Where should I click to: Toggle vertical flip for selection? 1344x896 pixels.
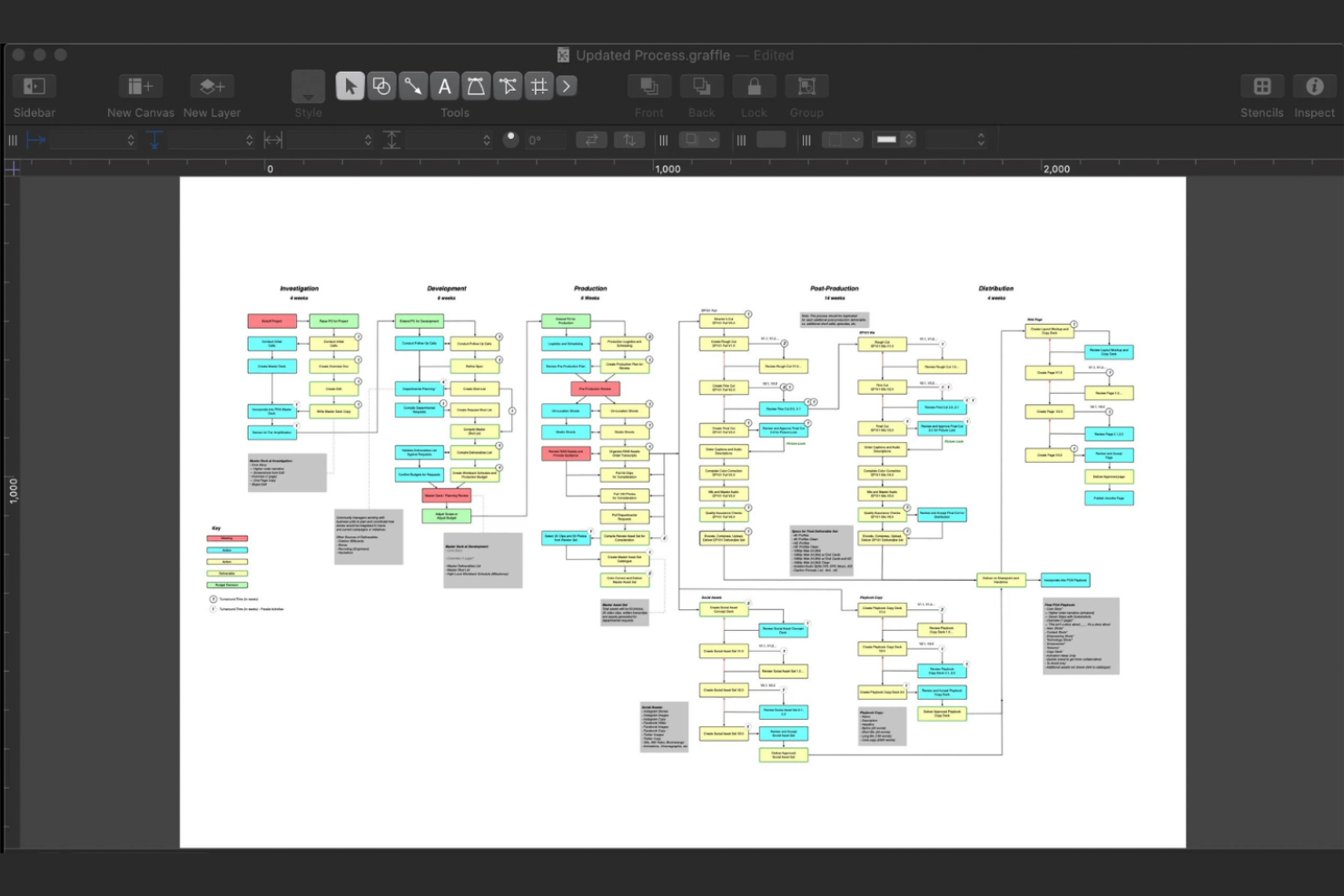pyautogui.click(x=629, y=139)
